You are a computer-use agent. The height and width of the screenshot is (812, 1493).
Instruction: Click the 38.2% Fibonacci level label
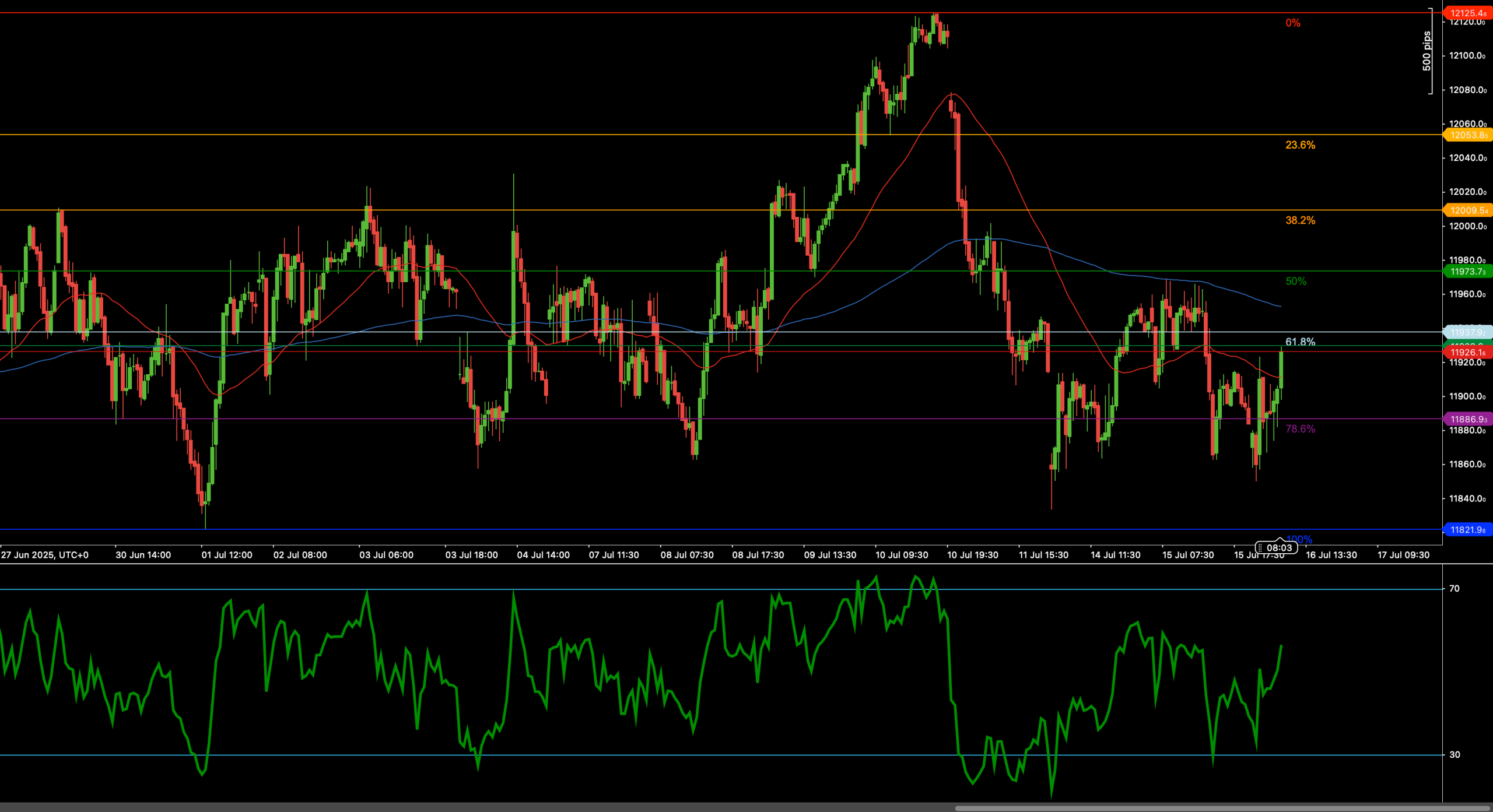[x=1300, y=220]
